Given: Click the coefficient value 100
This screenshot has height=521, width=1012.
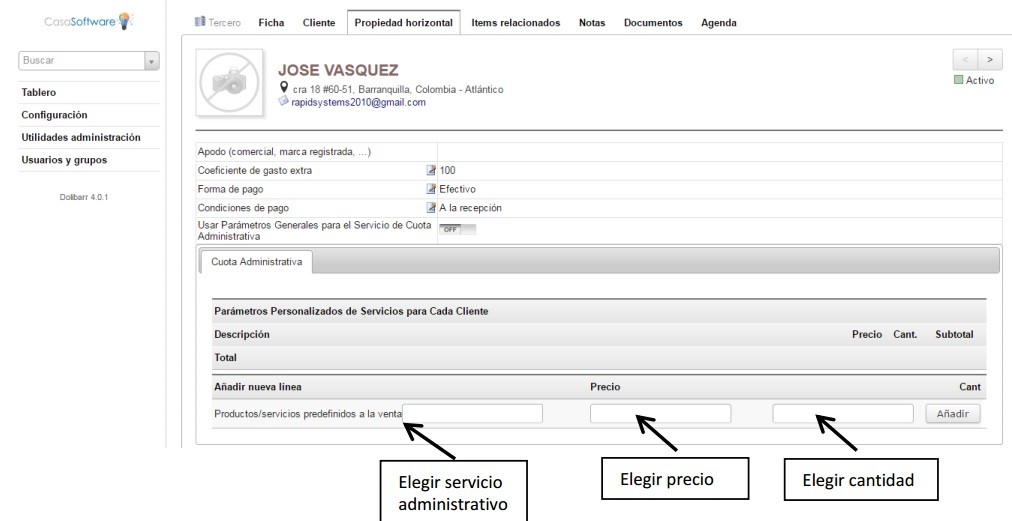Looking at the screenshot, I should (447, 170).
